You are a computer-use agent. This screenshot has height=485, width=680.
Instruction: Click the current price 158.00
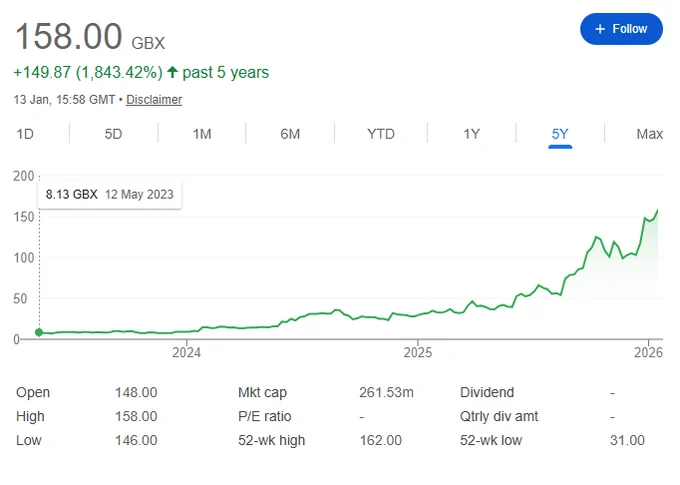click(69, 36)
